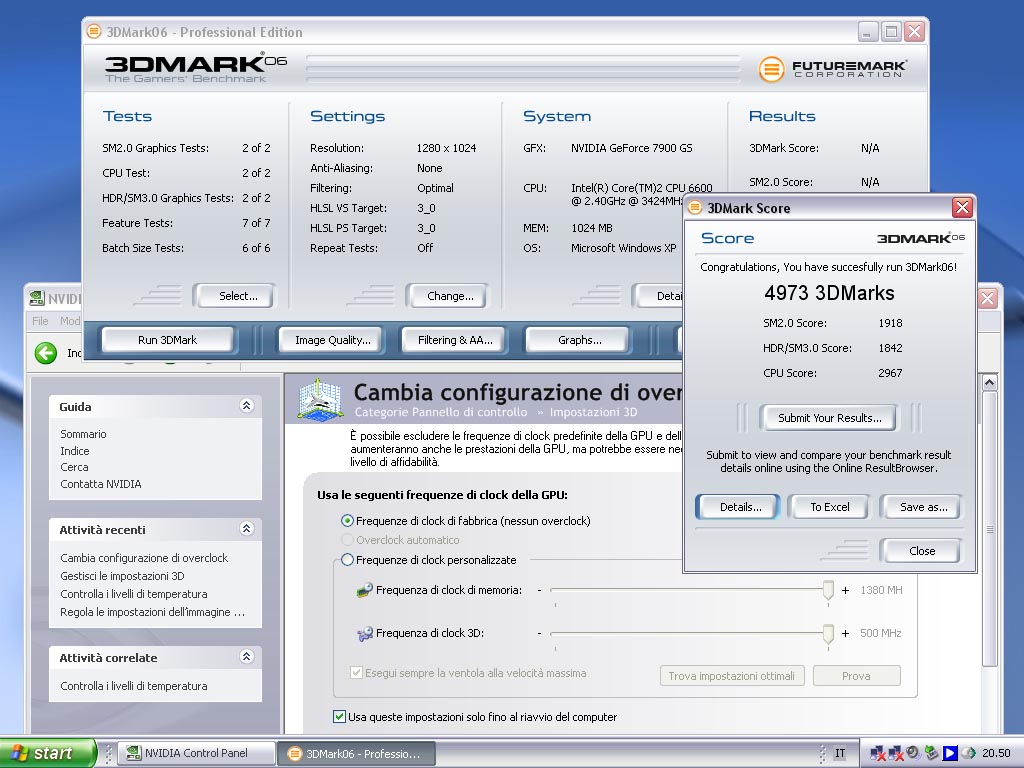1024x768 pixels.
Task: Click the Close button in the Score dialog
Action: pos(921,551)
